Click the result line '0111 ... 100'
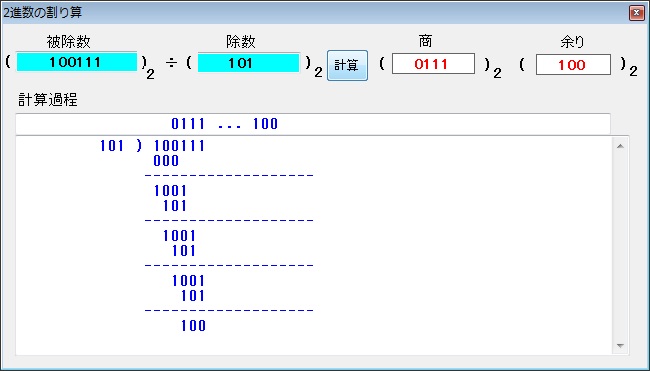650x371 pixels. pyautogui.click(x=224, y=124)
